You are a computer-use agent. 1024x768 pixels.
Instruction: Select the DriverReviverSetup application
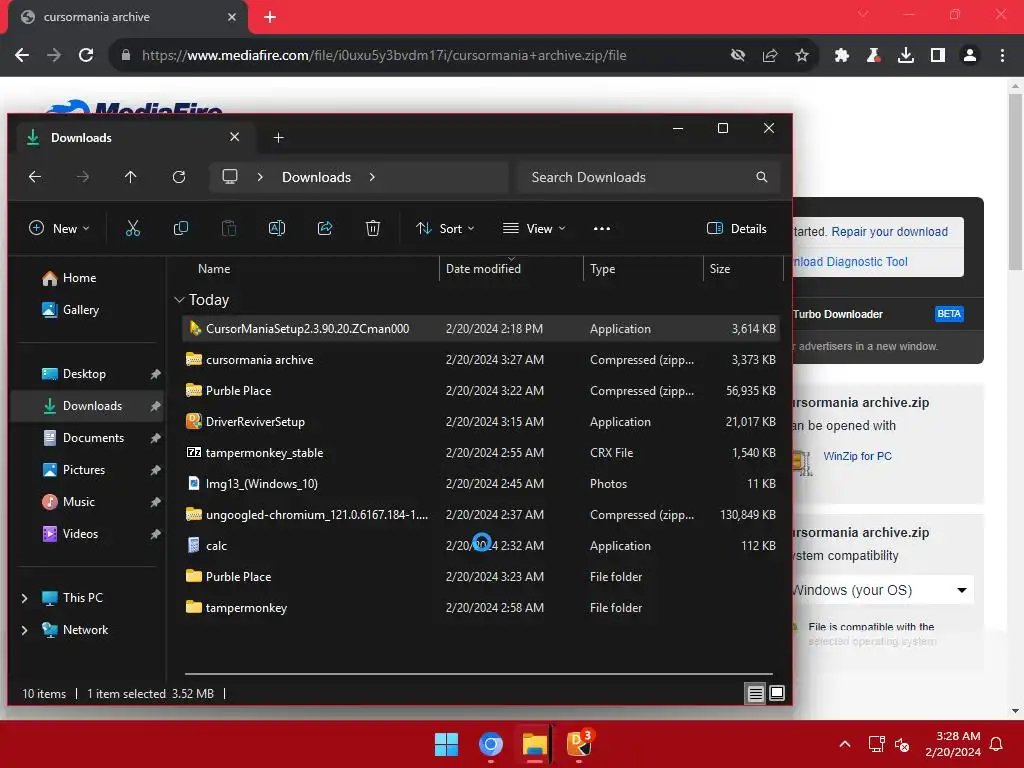pos(481,422)
